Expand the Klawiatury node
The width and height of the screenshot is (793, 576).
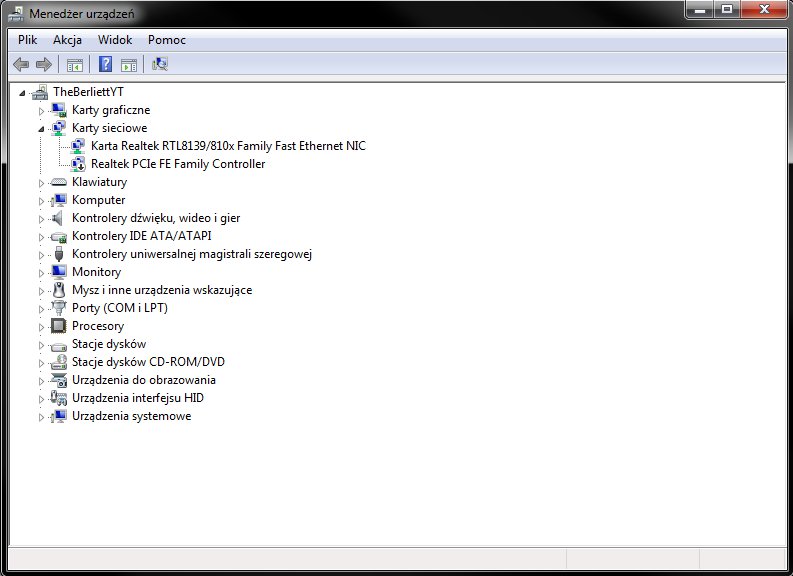point(41,183)
